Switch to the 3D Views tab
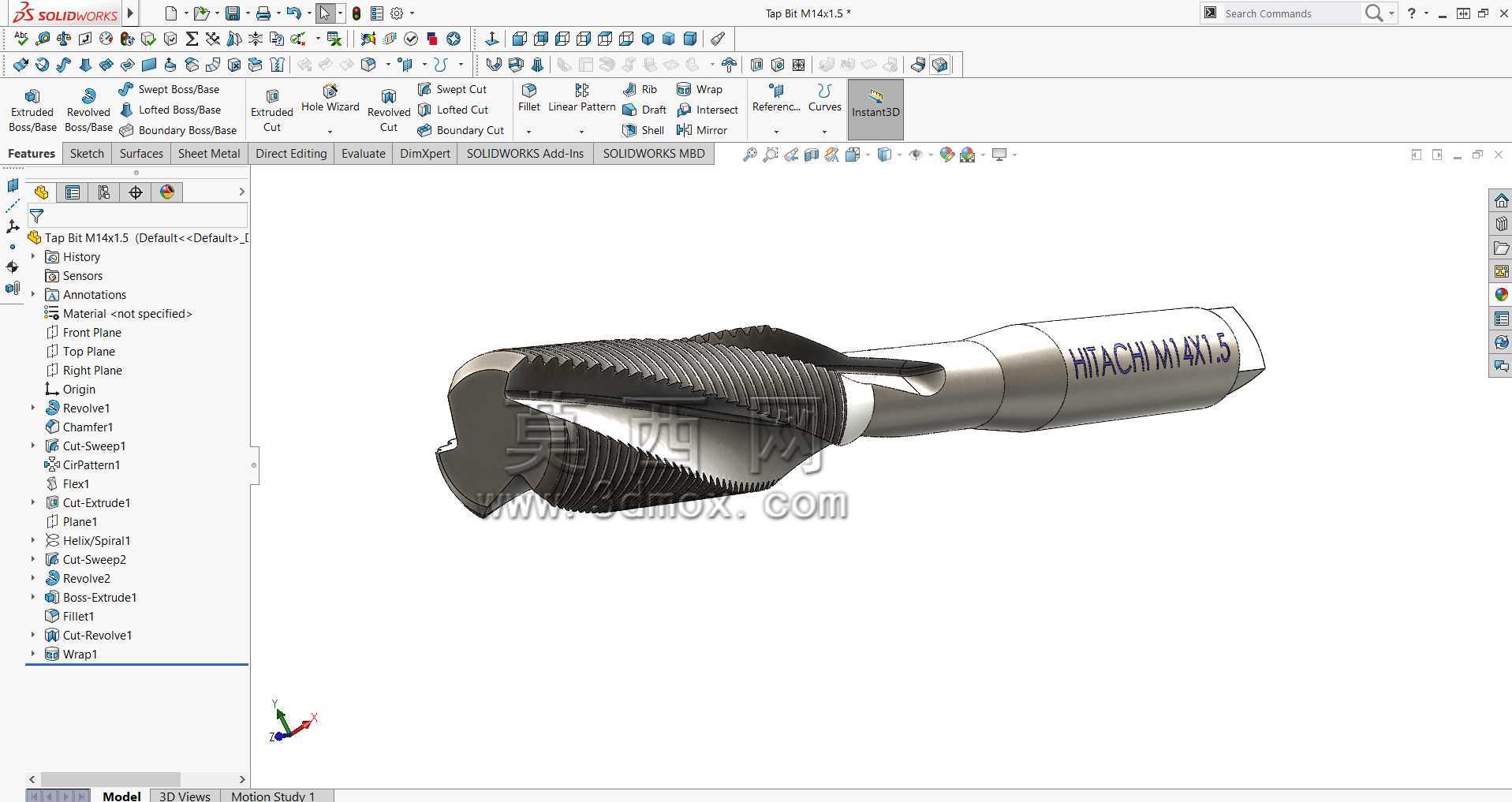 tap(185, 796)
